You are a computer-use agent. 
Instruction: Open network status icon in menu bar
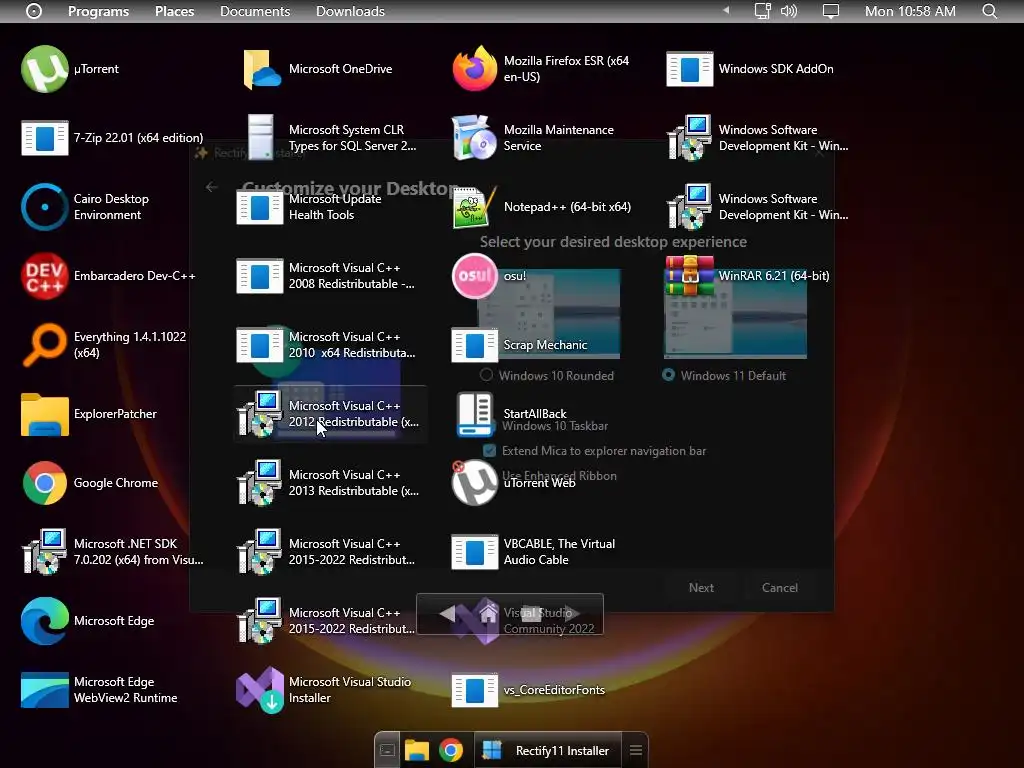pyautogui.click(x=762, y=11)
